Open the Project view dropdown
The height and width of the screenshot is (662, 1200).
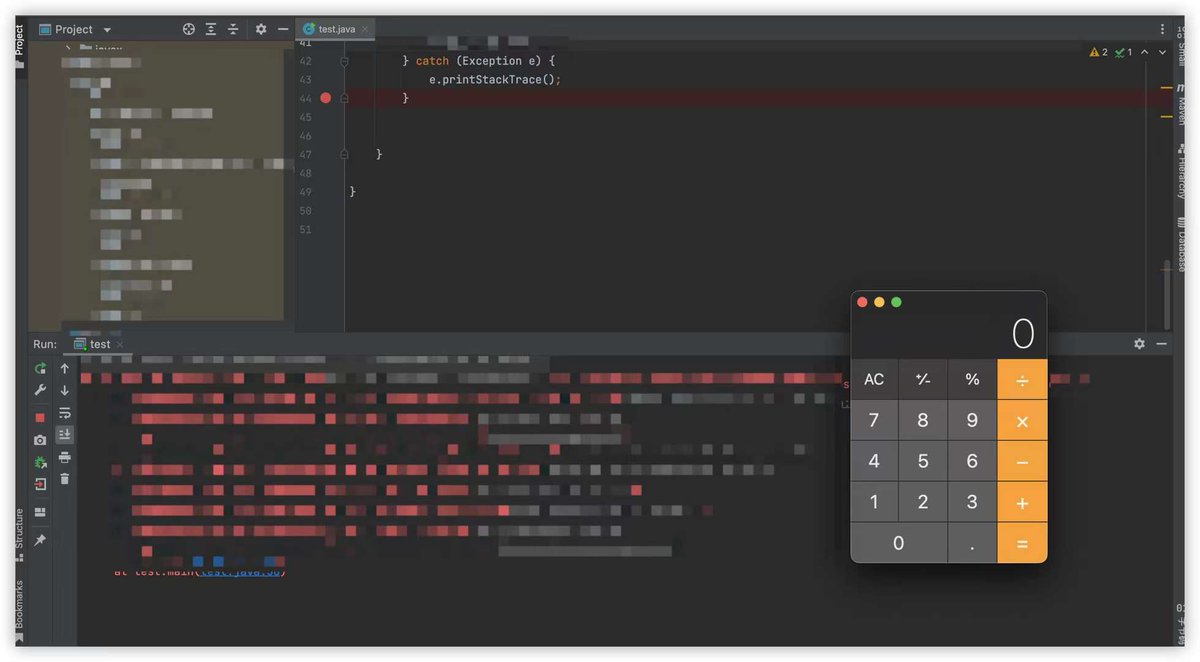(107, 30)
